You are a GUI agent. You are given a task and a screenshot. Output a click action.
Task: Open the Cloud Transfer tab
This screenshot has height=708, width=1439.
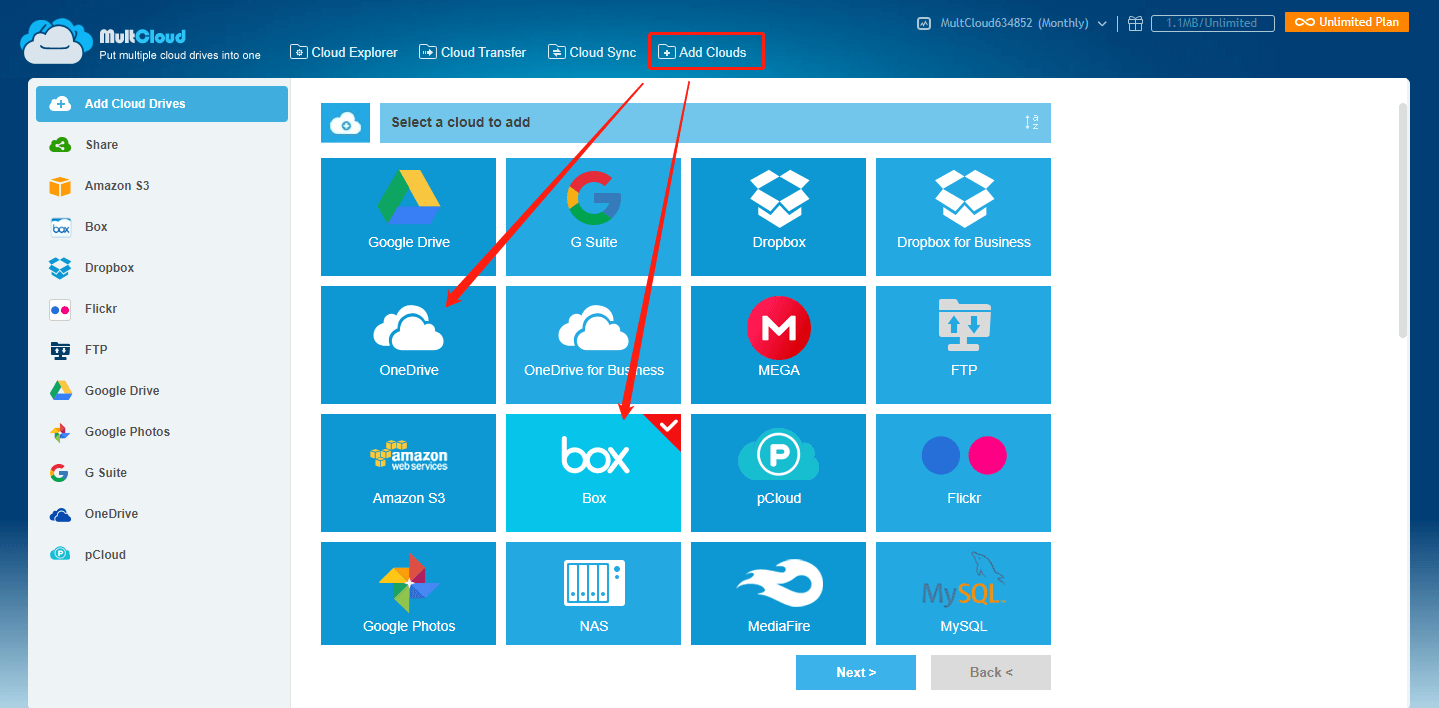[473, 52]
